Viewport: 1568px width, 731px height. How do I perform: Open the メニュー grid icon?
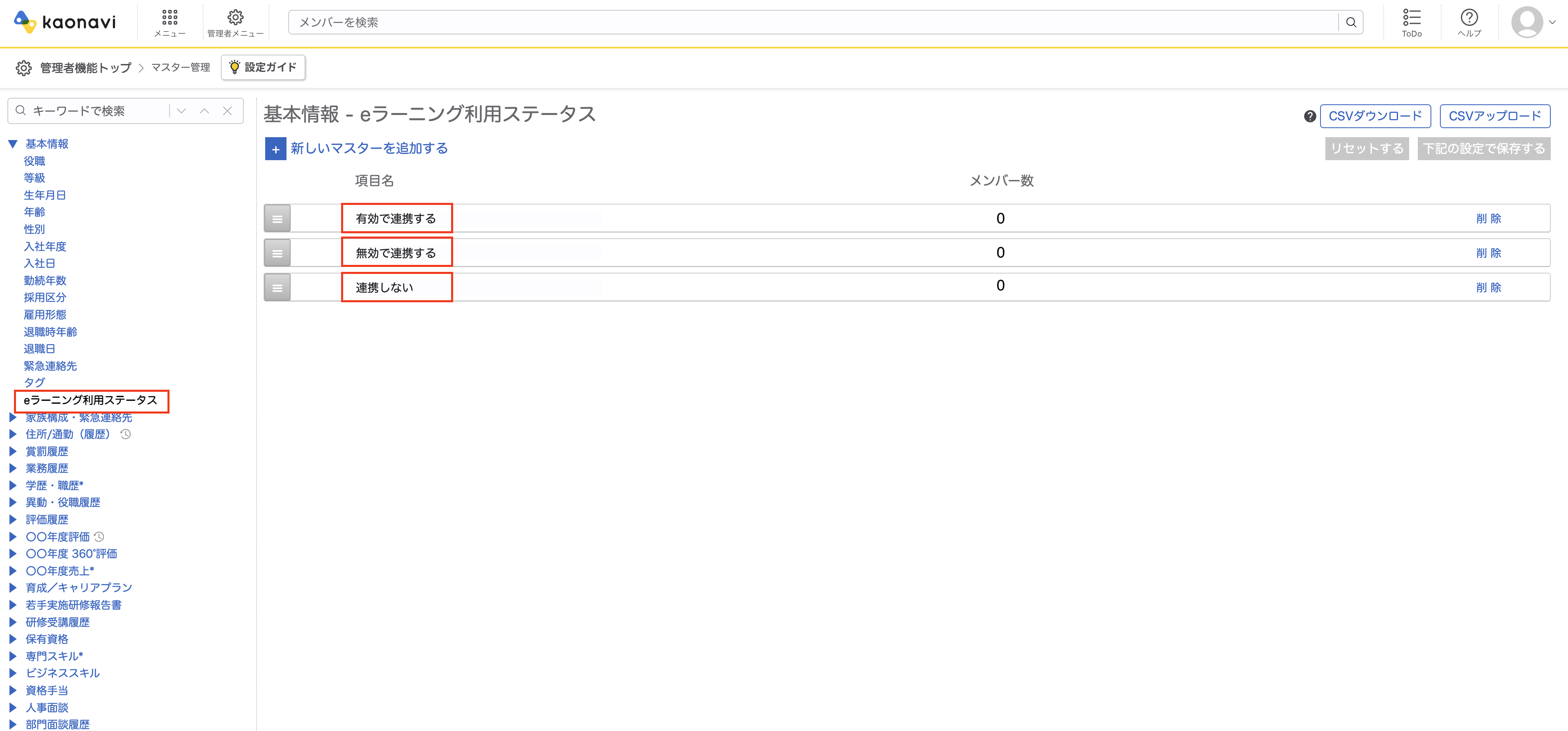point(170,17)
